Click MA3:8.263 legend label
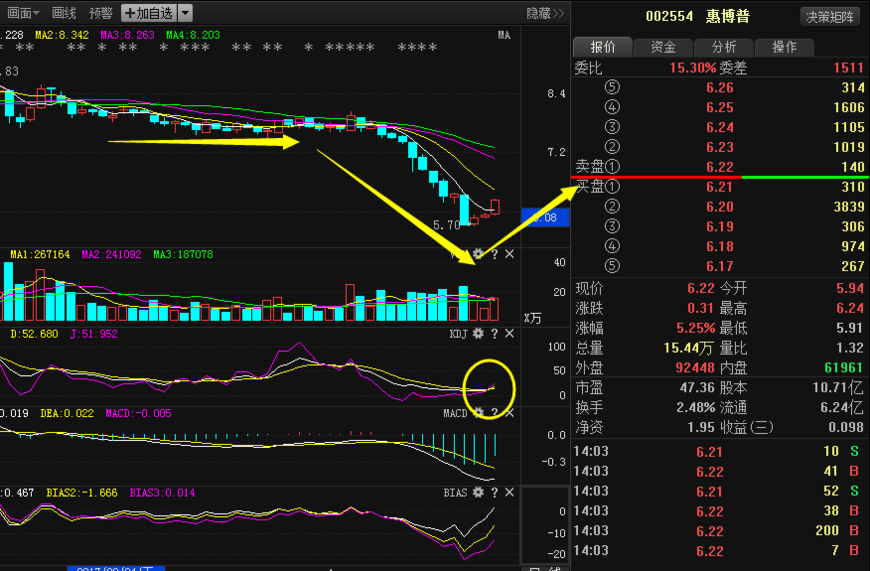The image size is (870, 571). pyautogui.click(x=127, y=35)
